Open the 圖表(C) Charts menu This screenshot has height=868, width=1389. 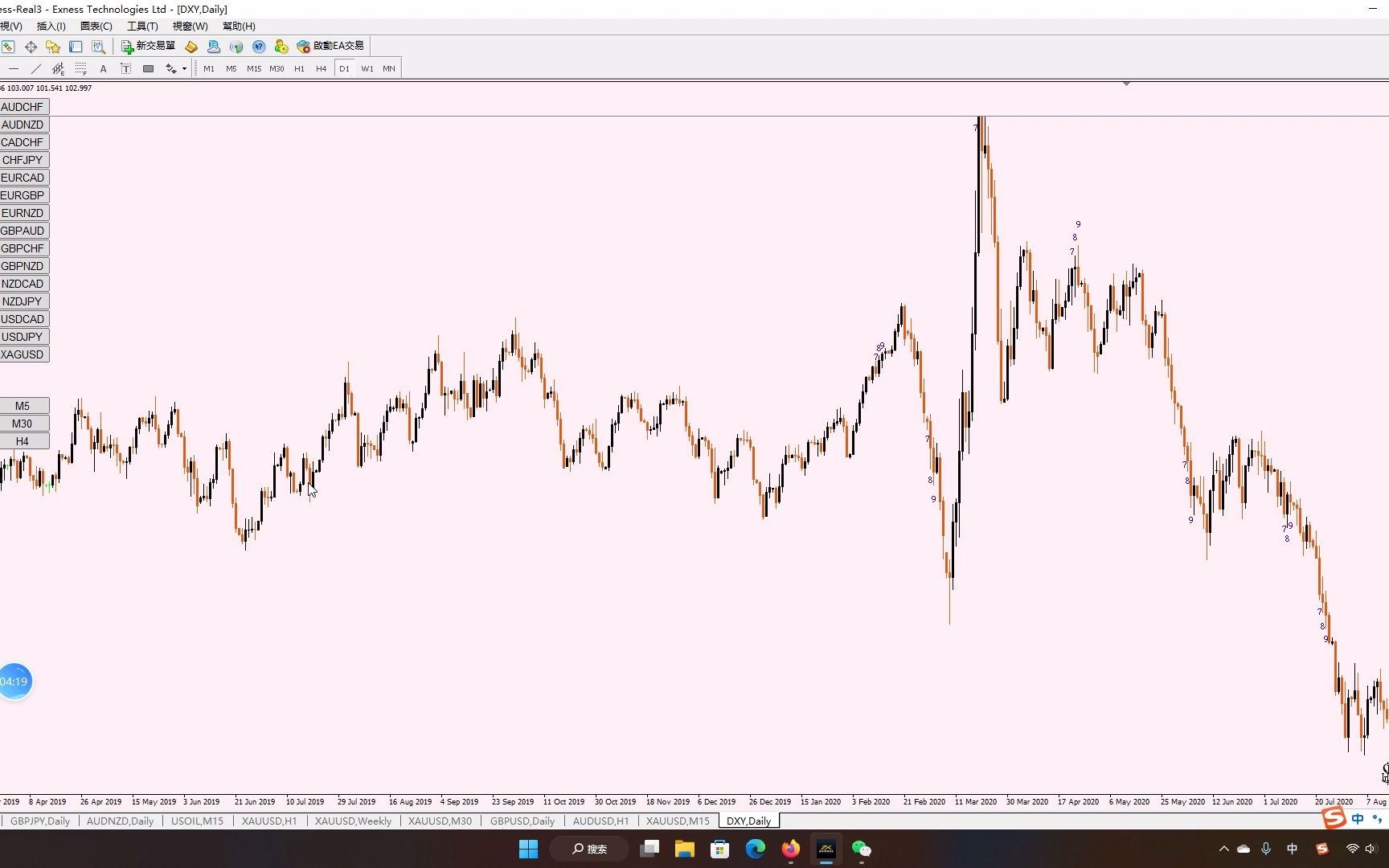pyautogui.click(x=96, y=27)
